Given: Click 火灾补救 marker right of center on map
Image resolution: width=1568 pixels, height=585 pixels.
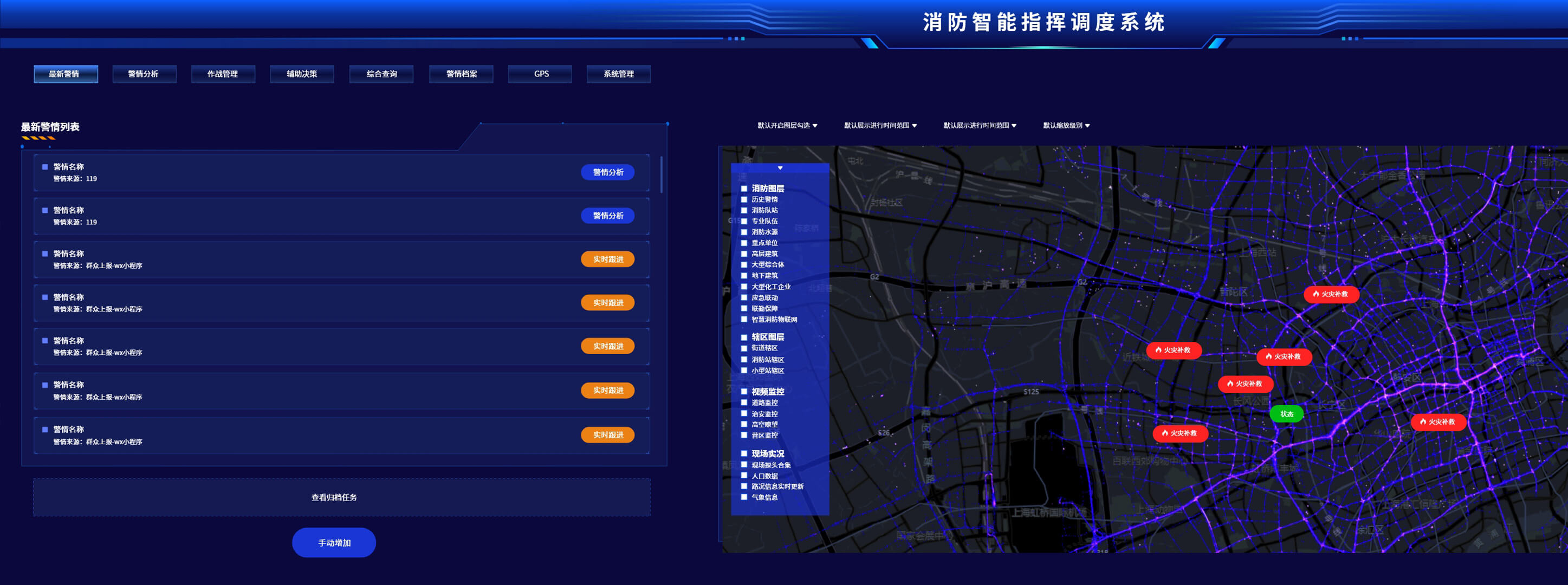Looking at the screenshot, I should [x=1283, y=357].
